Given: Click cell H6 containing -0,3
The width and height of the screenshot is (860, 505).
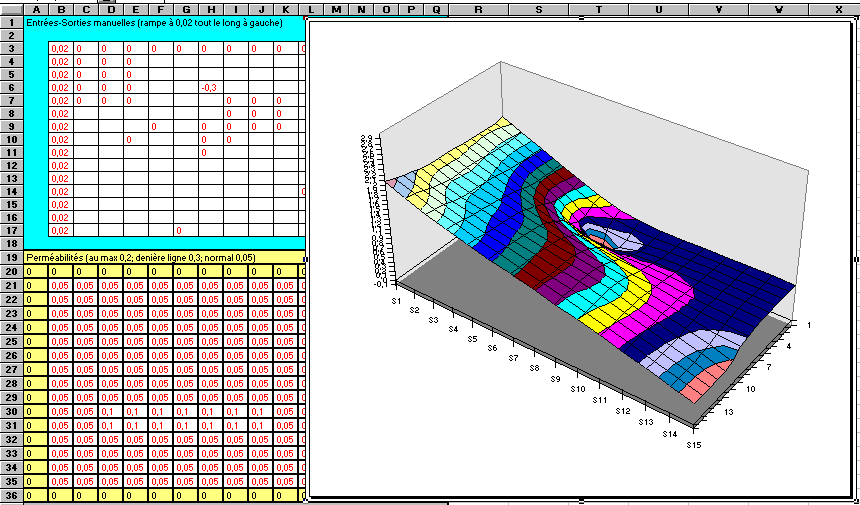Looking at the screenshot, I should (x=210, y=87).
